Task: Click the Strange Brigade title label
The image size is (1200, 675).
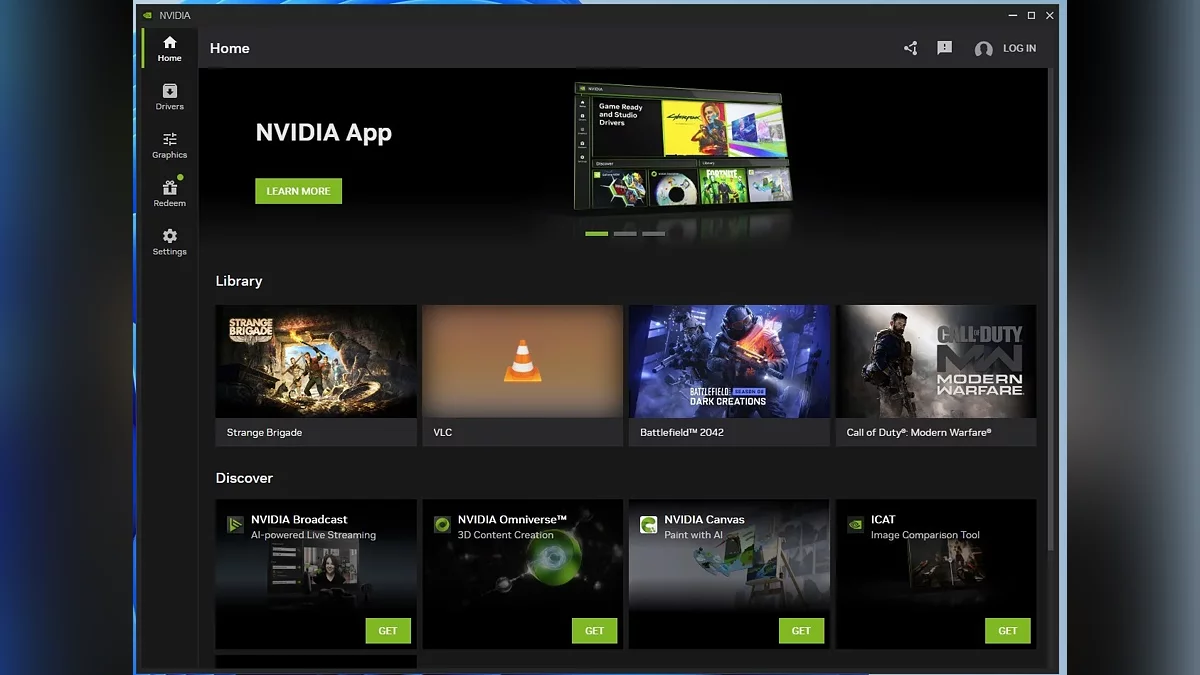Action: pyautogui.click(x=264, y=432)
